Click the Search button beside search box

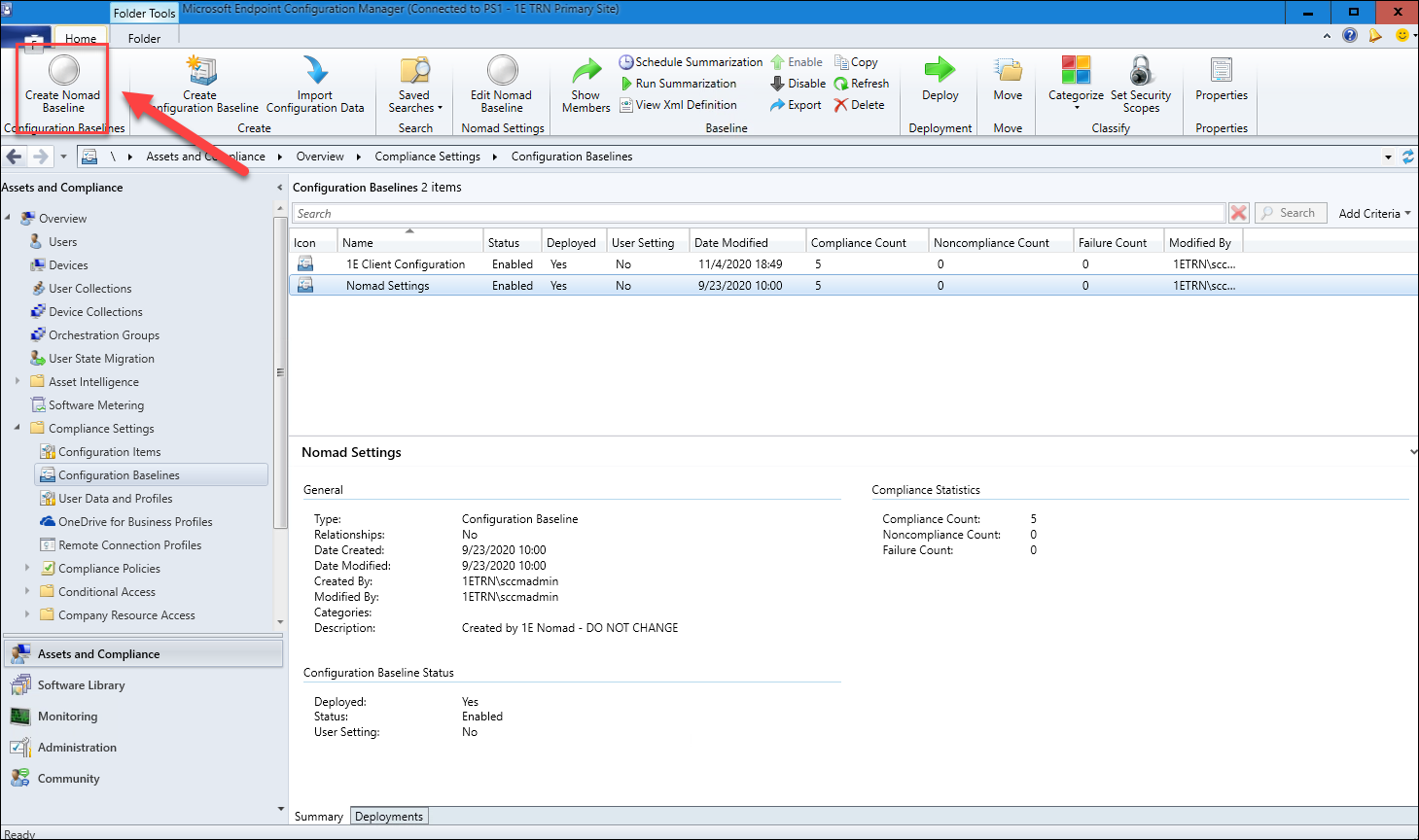[x=1291, y=213]
